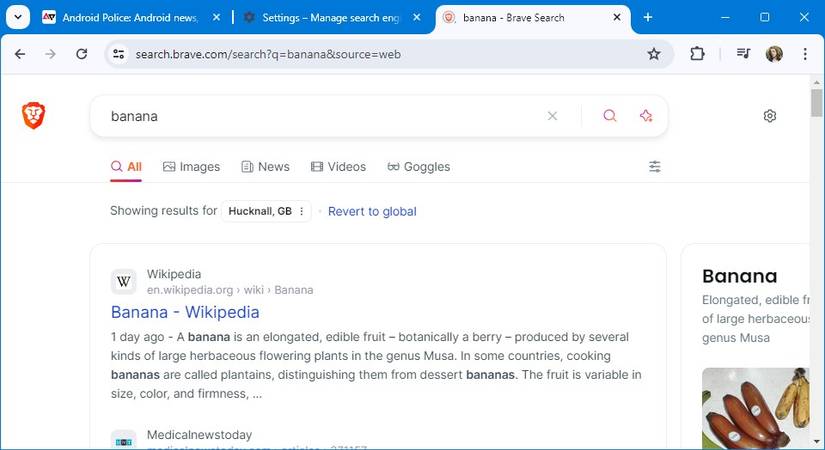Screen dimensions: 825x450
Task: Open search filters slider icon
Action: [x=655, y=167]
